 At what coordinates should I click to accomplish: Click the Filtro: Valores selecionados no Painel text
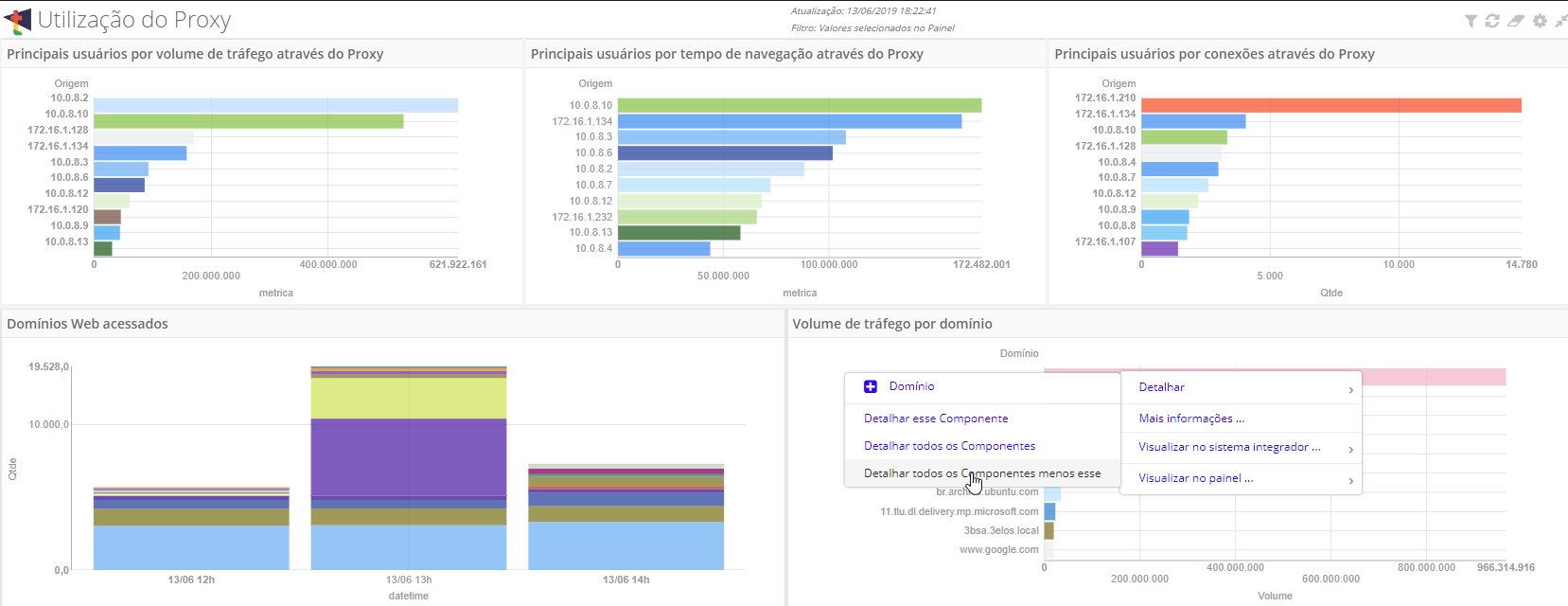[872, 27]
